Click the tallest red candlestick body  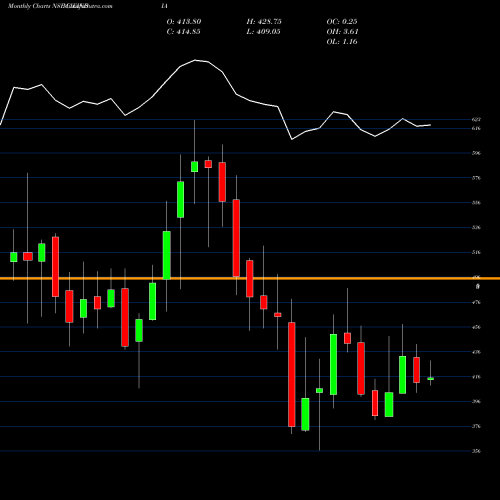coord(292,374)
